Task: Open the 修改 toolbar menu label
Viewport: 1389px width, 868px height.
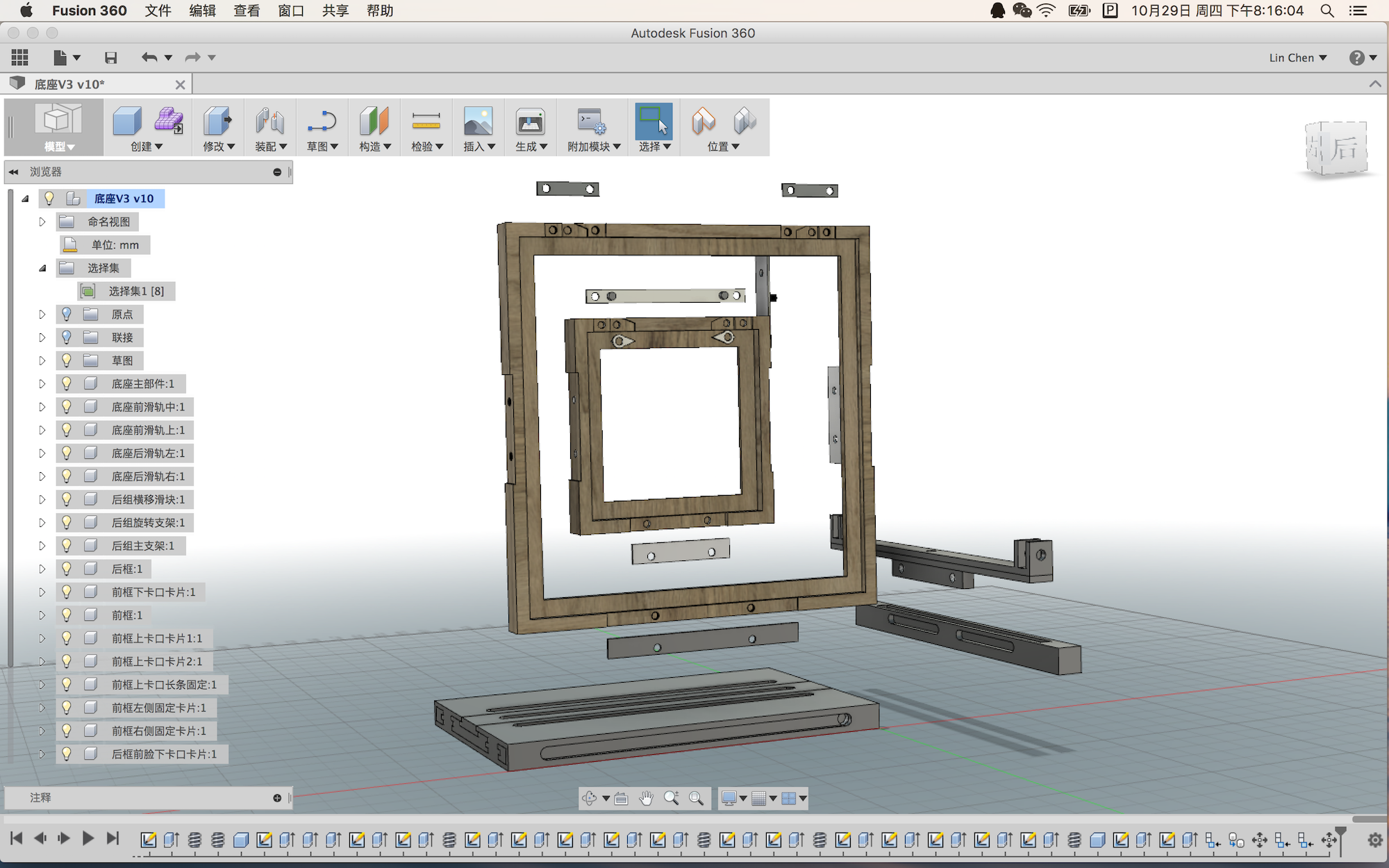Action: point(219,147)
